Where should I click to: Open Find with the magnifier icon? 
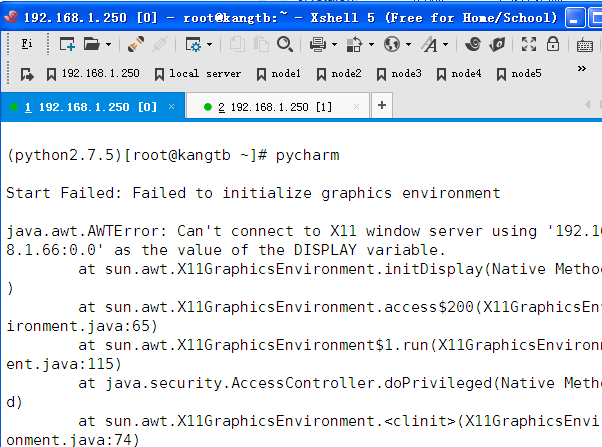(x=285, y=45)
